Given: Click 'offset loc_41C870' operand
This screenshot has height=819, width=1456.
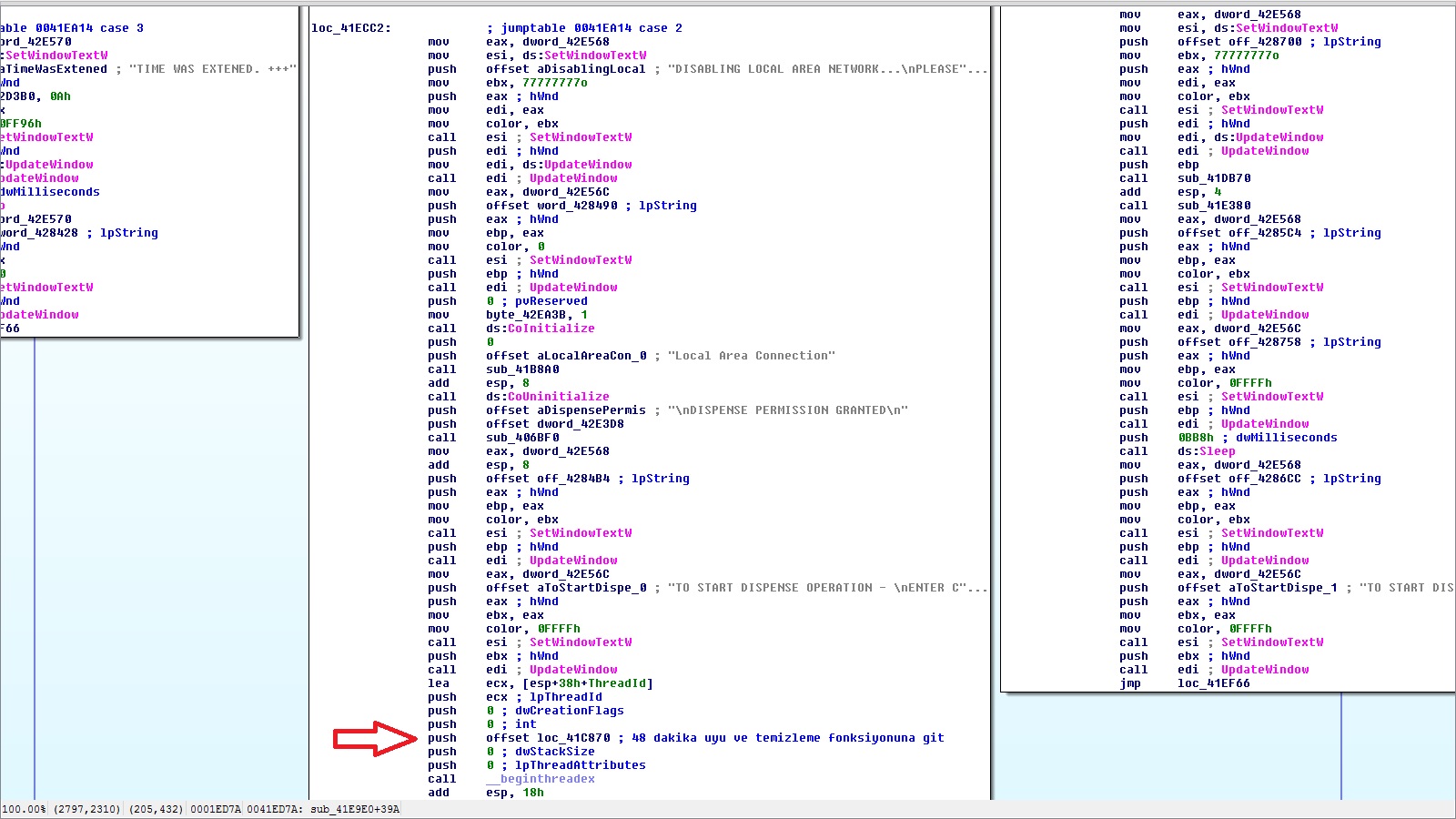Looking at the screenshot, I should pos(548,738).
